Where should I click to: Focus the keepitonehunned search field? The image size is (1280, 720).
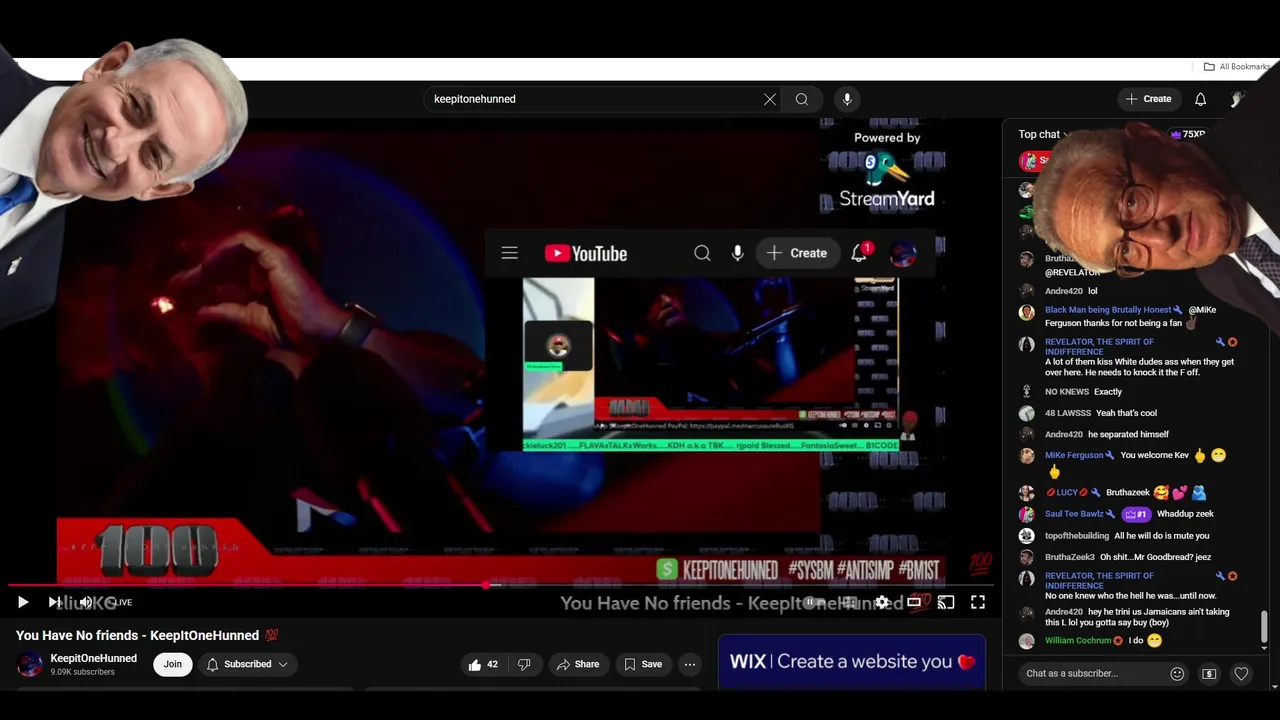coord(595,99)
